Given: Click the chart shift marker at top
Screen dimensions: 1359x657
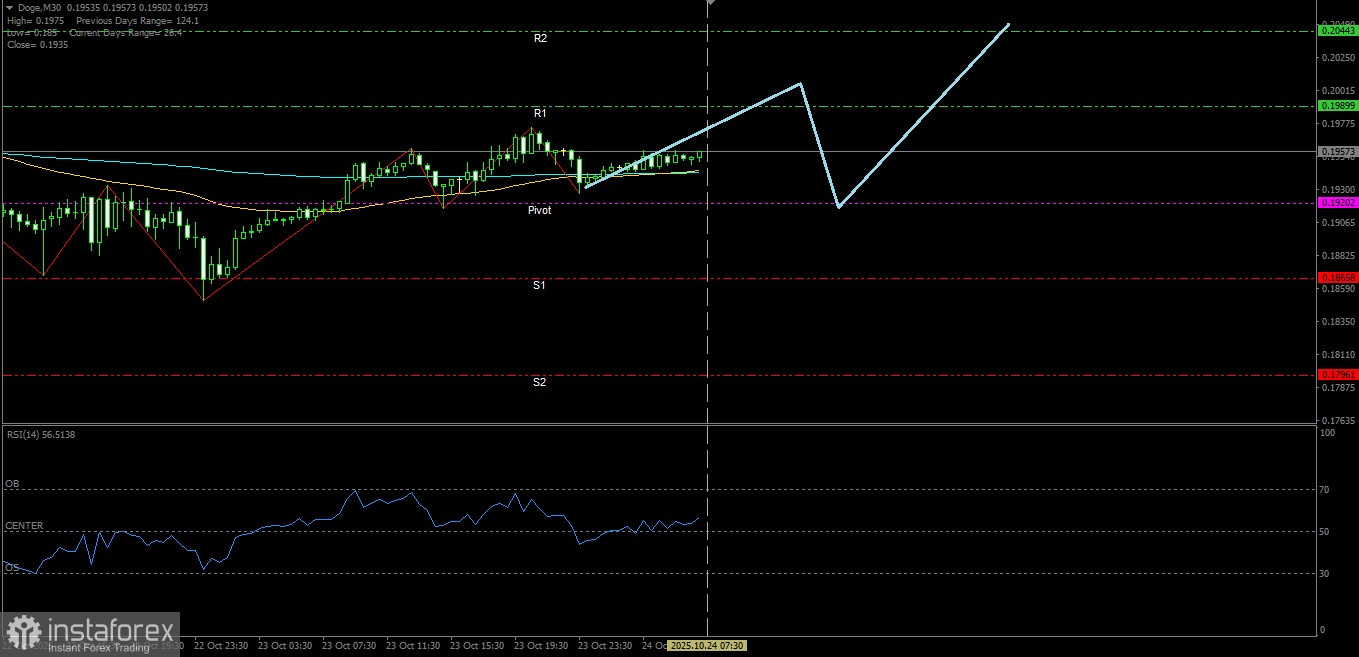Looking at the screenshot, I should 711,3.
